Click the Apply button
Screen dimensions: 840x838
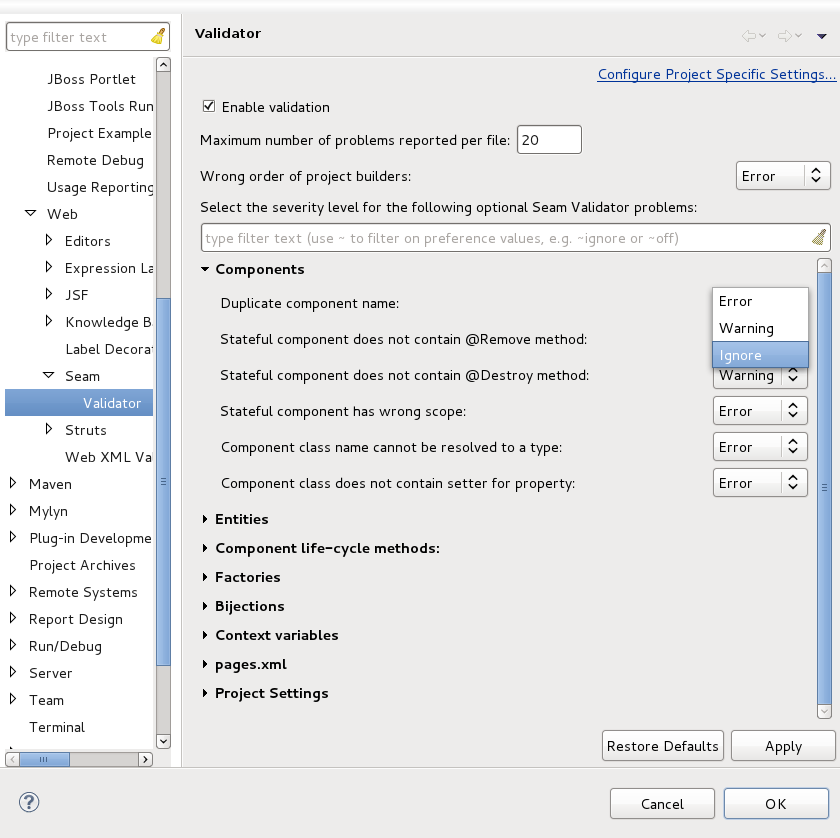[783, 746]
